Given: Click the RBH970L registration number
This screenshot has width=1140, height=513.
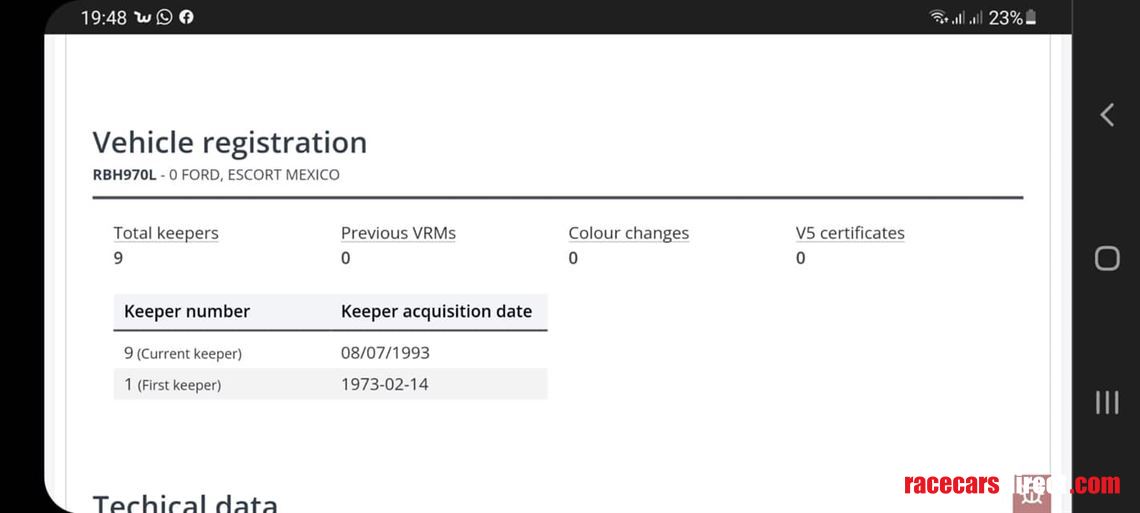Looking at the screenshot, I should (x=124, y=175).
